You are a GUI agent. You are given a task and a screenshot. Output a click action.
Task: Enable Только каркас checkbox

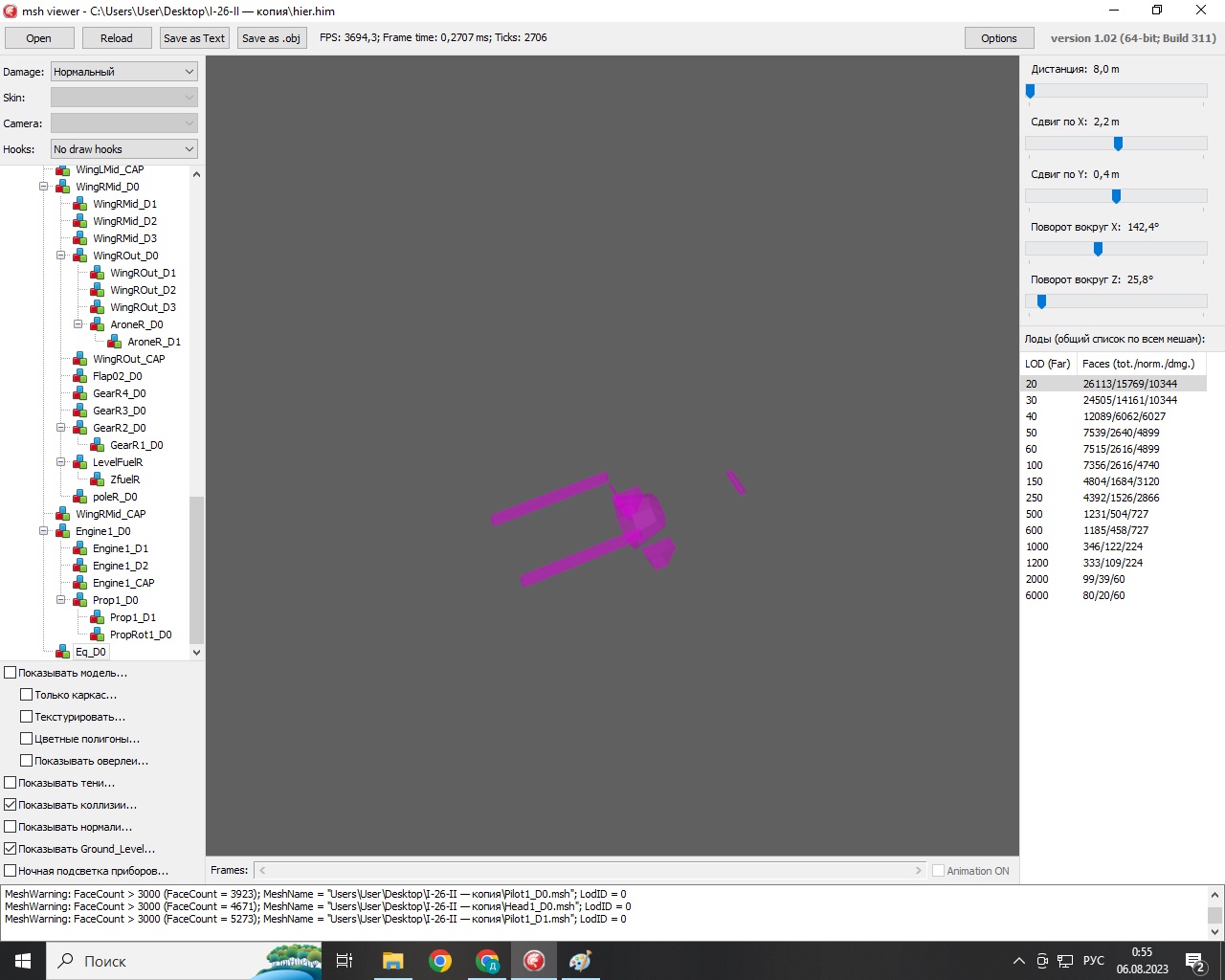27,695
